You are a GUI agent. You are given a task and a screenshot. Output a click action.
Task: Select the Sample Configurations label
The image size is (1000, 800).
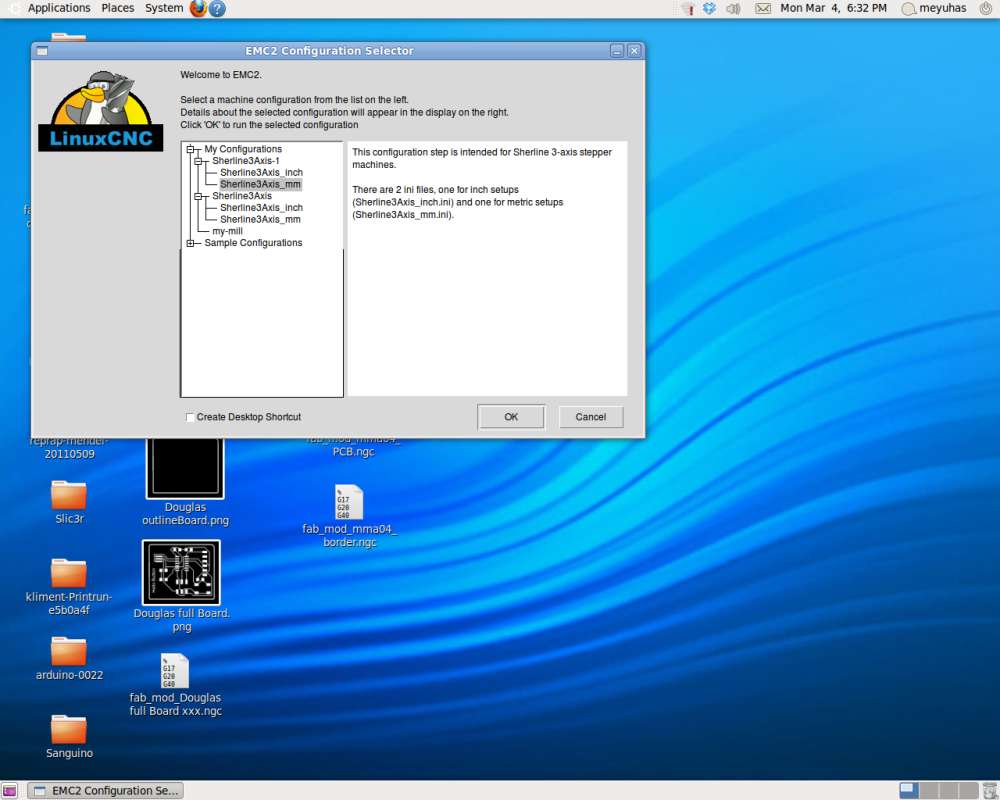pos(253,243)
